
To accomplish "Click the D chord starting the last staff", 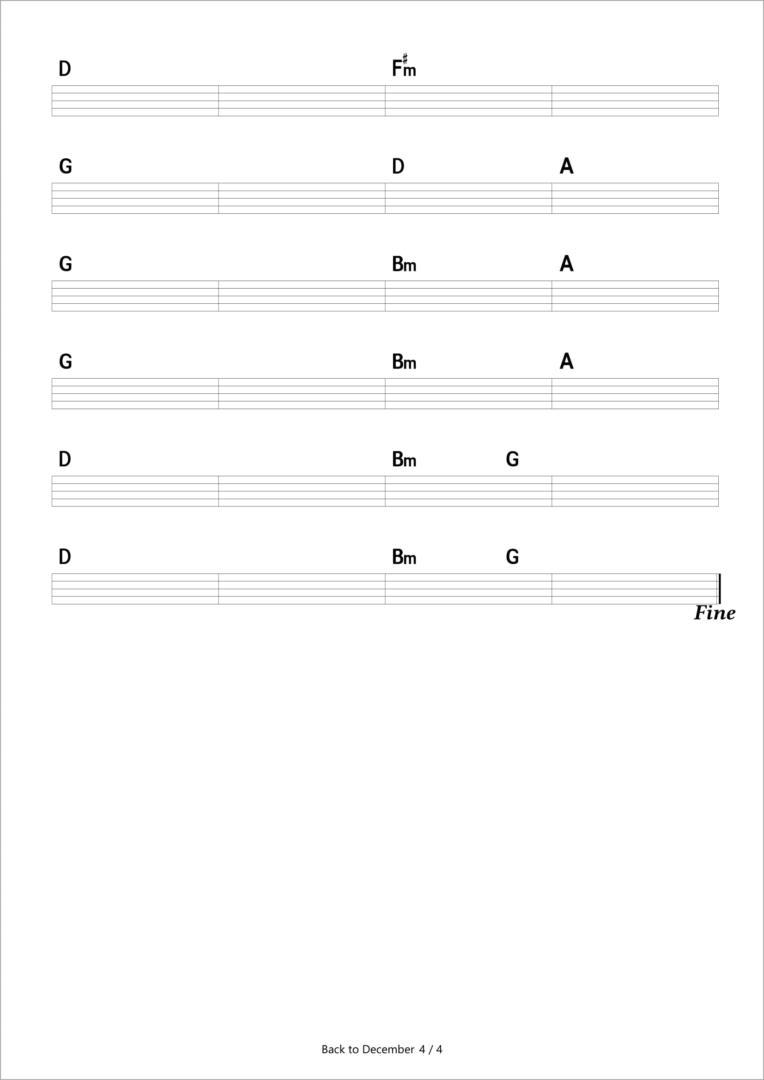I will (x=65, y=557).
